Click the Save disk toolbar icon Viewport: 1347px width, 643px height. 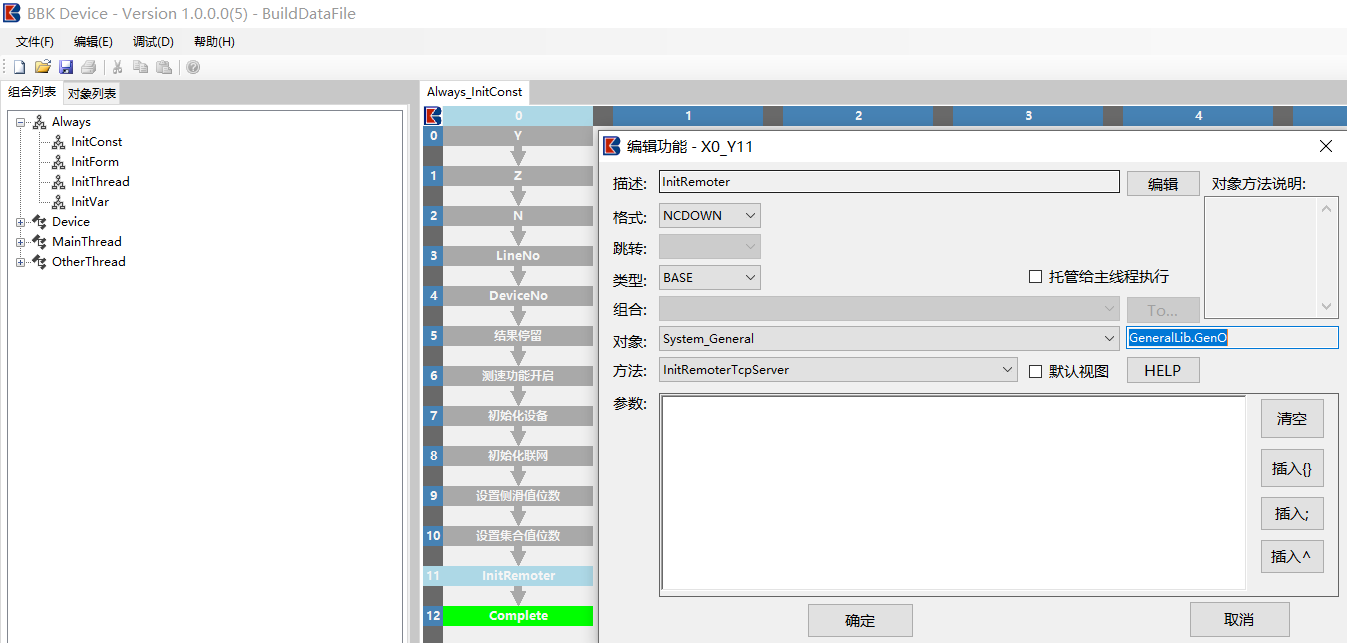pyautogui.click(x=66, y=67)
